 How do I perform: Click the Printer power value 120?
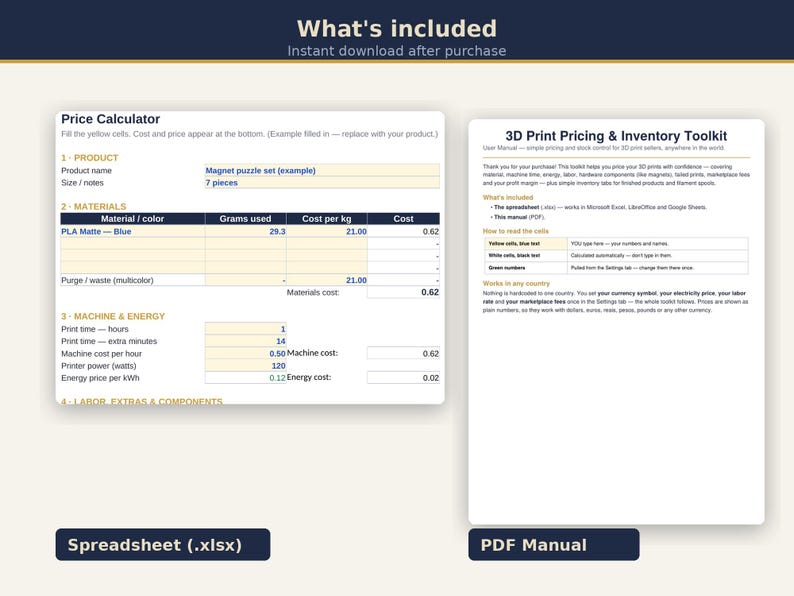click(246, 366)
